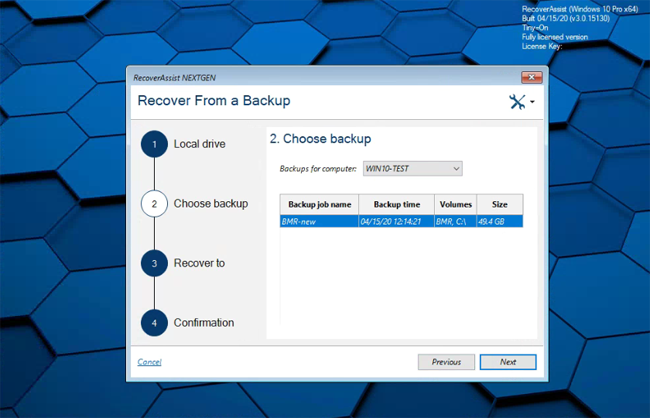The image size is (650, 418).
Task: Cancel the recovery wizard
Action: (x=149, y=362)
